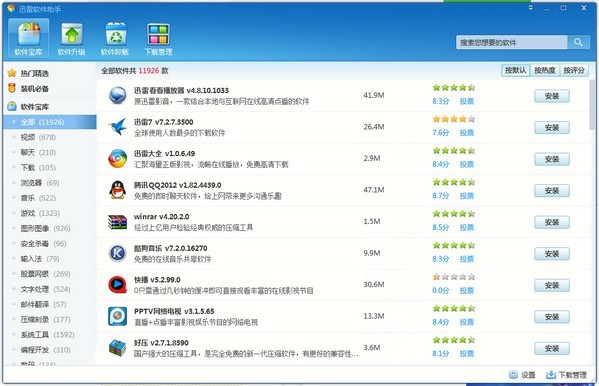Install 快播 with 安装 button
The width and height of the screenshot is (599, 386).
tap(552, 285)
